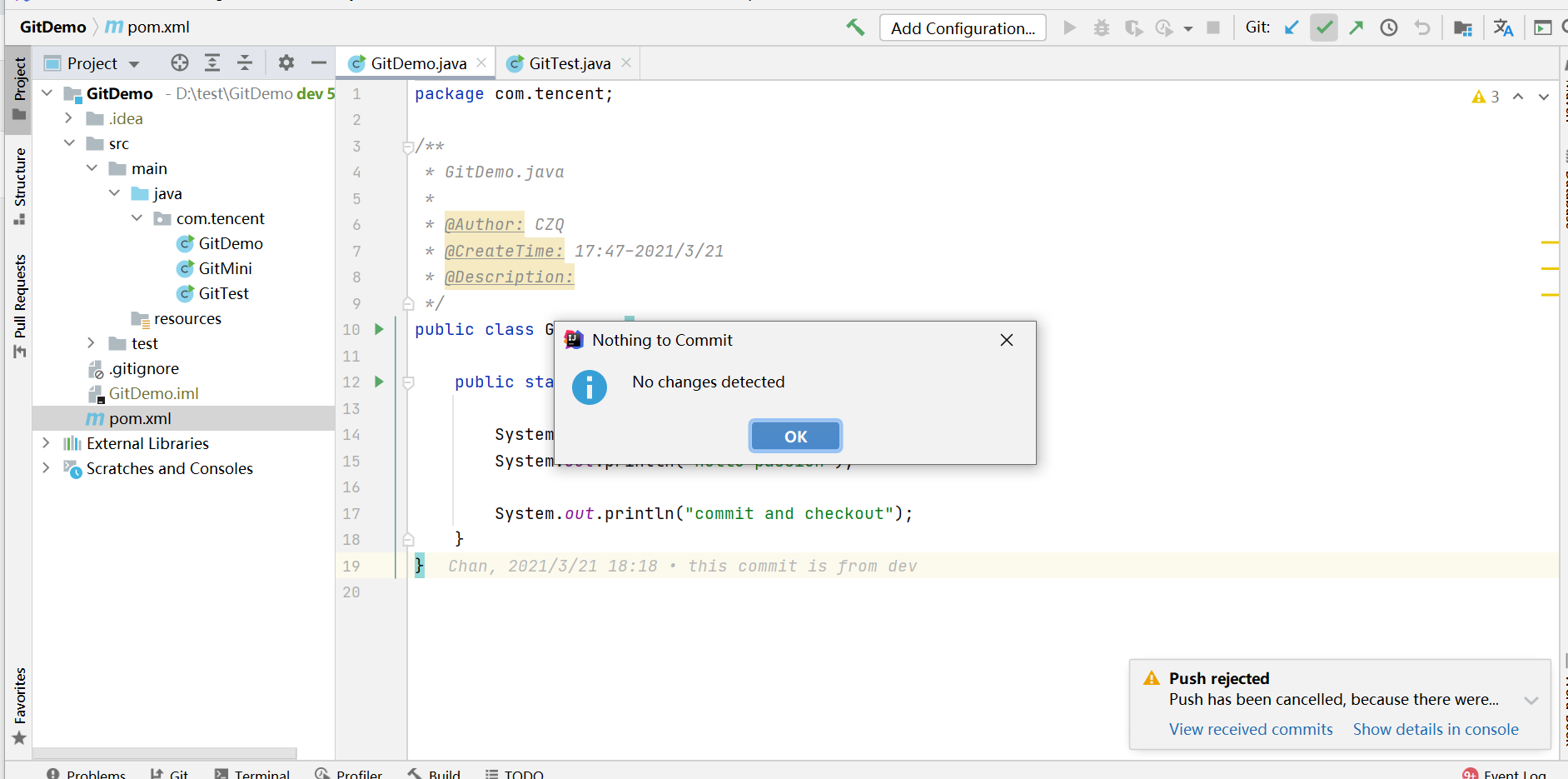The image size is (1568, 779).
Task: Open the Project tool window side tab
Action: tap(19, 88)
